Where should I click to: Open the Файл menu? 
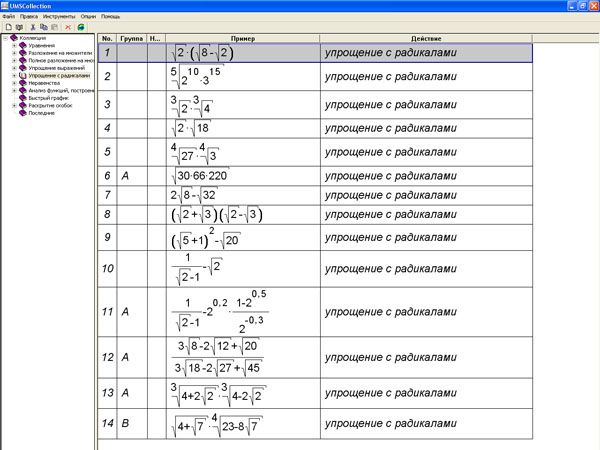pos(10,17)
